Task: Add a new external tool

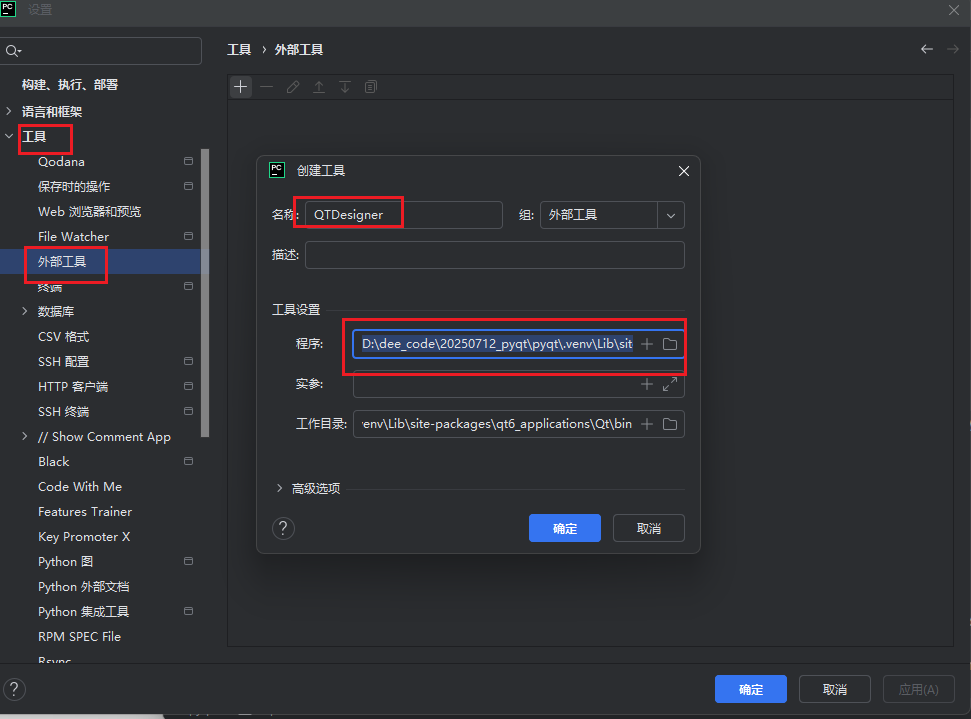Action: pos(241,87)
